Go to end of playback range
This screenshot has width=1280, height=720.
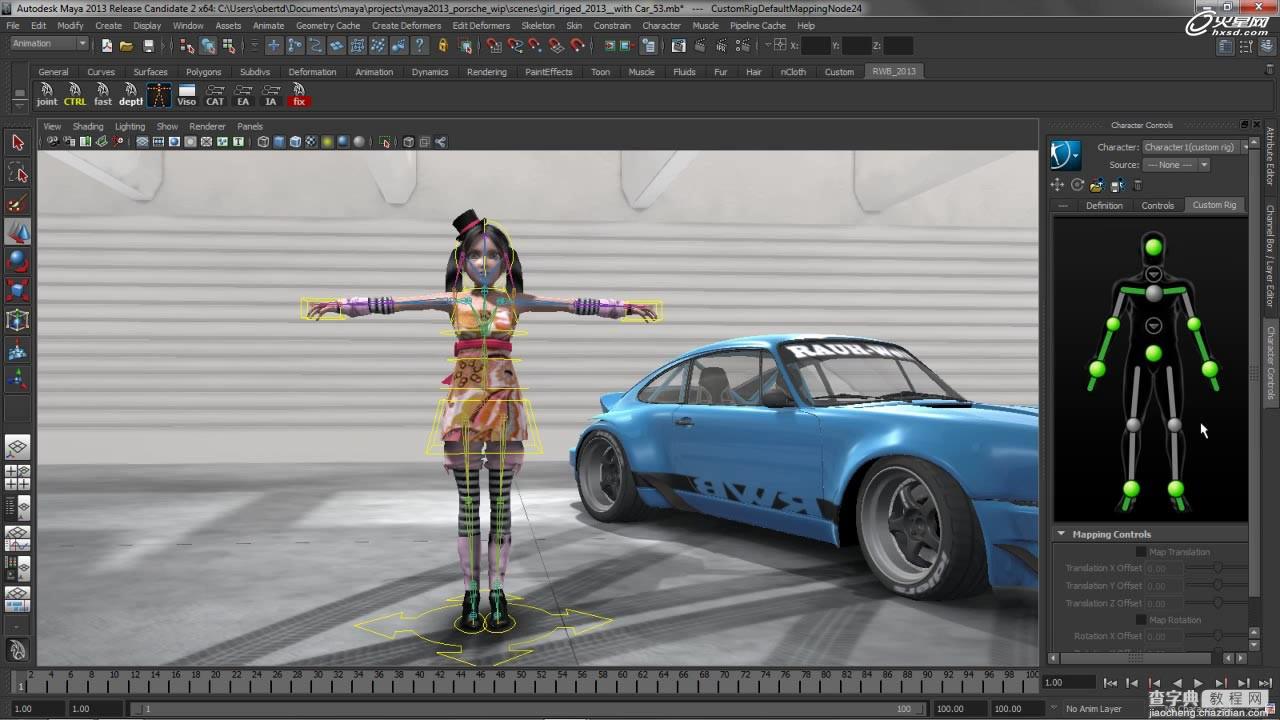coord(1264,683)
